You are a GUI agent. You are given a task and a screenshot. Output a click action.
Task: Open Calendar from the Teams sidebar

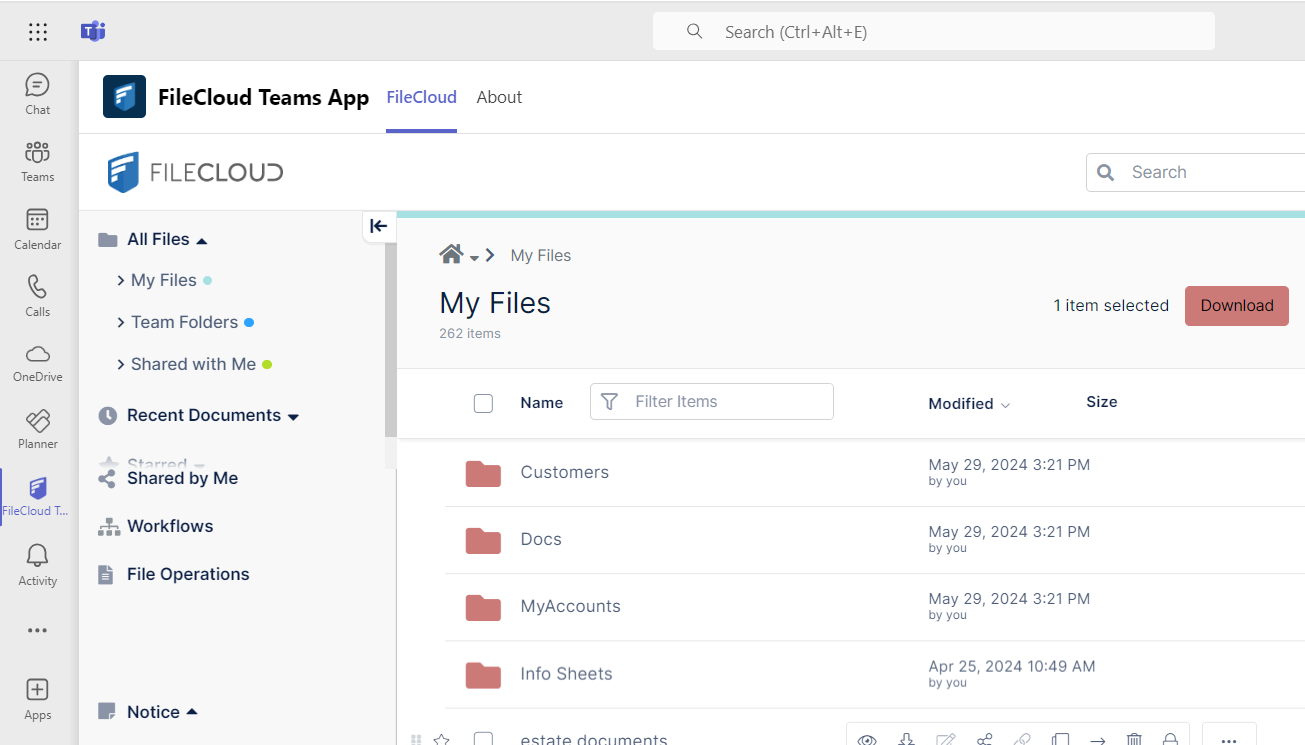click(37, 229)
